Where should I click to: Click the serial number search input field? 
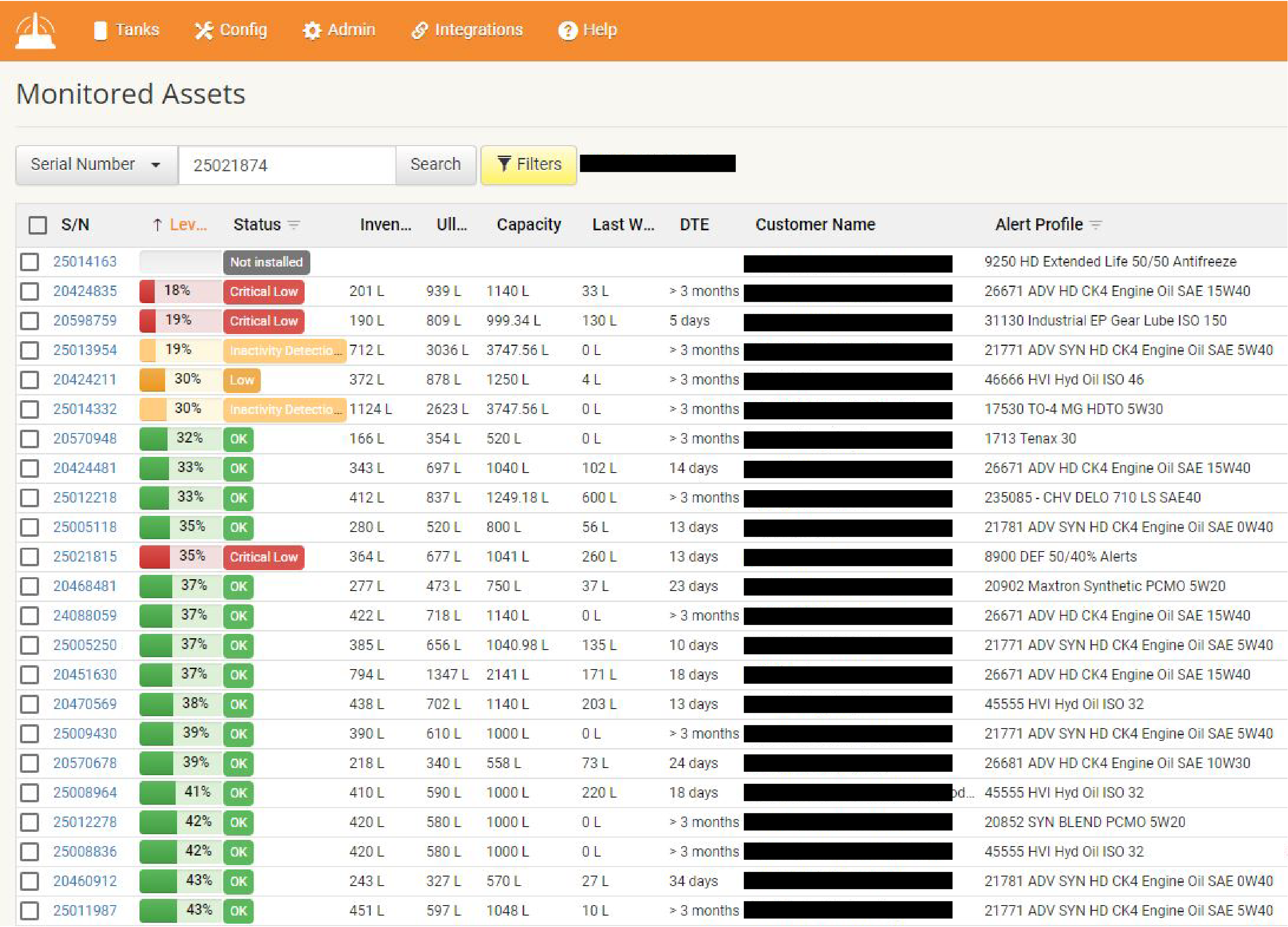pyautogui.click(x=287, y=165)
